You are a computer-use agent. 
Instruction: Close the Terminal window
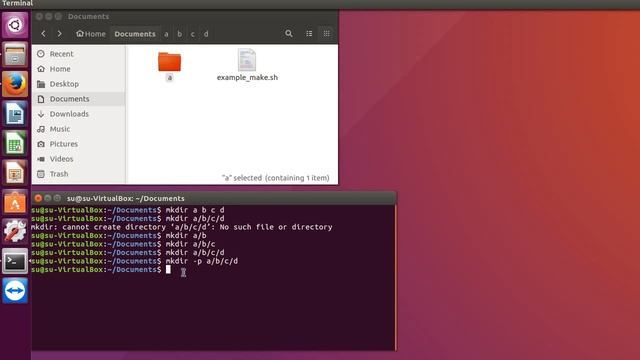coord(38,198)
